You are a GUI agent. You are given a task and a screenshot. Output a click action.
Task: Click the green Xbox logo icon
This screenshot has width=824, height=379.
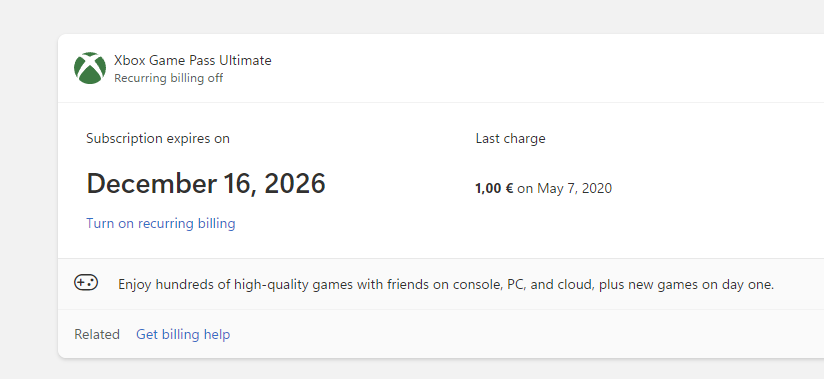coord(90,68)
